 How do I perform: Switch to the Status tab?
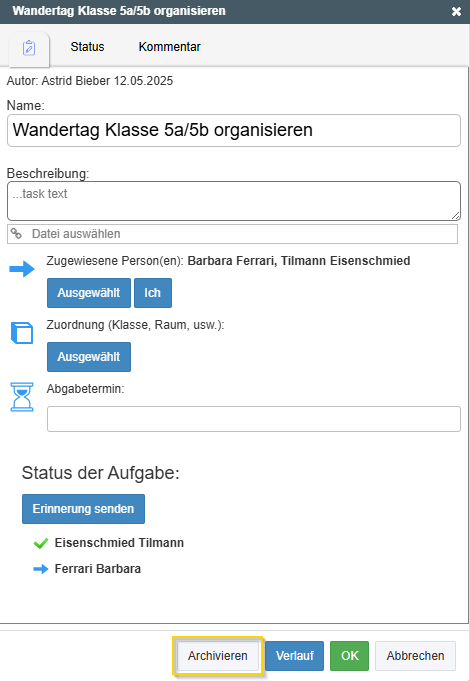click(87, 47)
